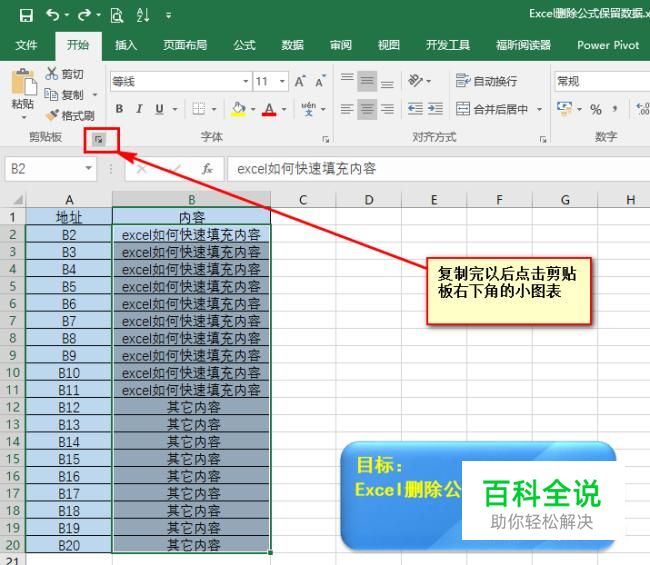Screen dimensions: 650x565
Task: Click the red Font Color A icon
Action: pos(269,109)
